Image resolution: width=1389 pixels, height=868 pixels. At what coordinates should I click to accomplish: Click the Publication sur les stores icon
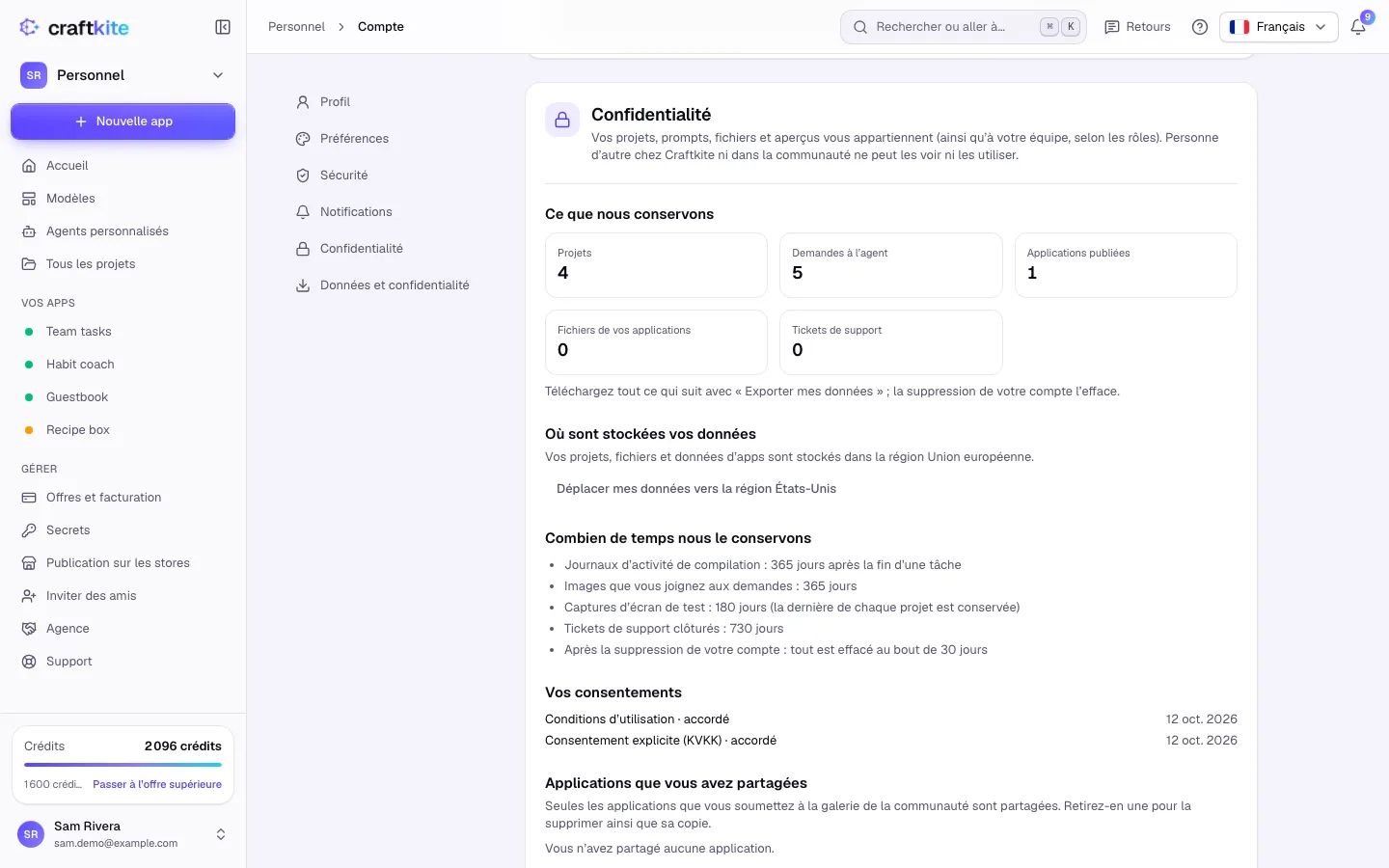pyautogui.click(x=29, y=563)
